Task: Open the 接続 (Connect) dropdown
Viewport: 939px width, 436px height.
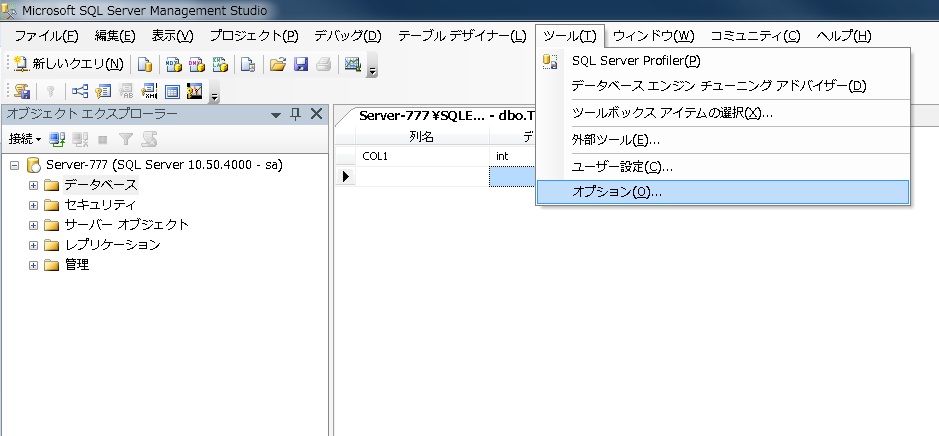Action: [25, 139]
